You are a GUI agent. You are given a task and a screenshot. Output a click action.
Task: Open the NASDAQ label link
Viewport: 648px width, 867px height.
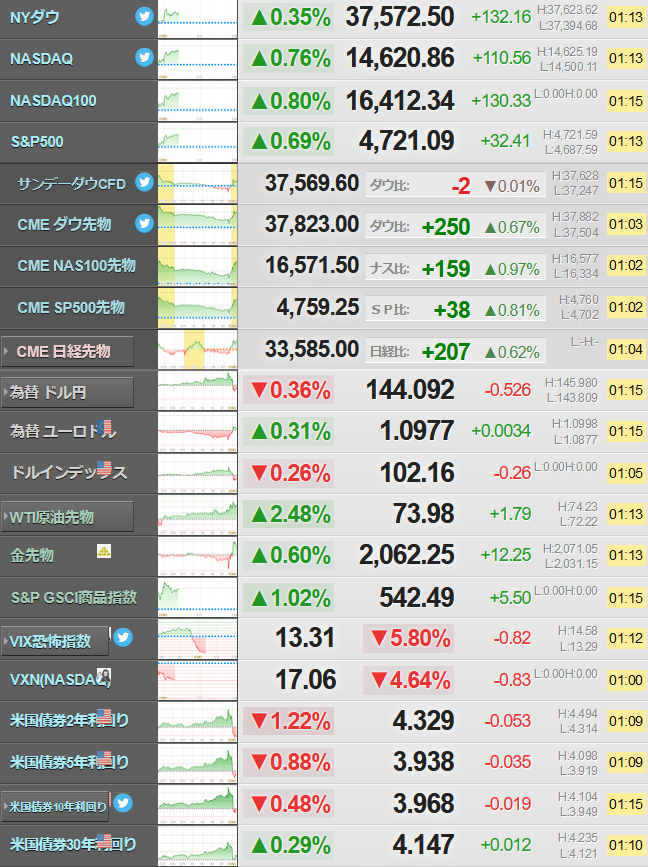(41, 59)
